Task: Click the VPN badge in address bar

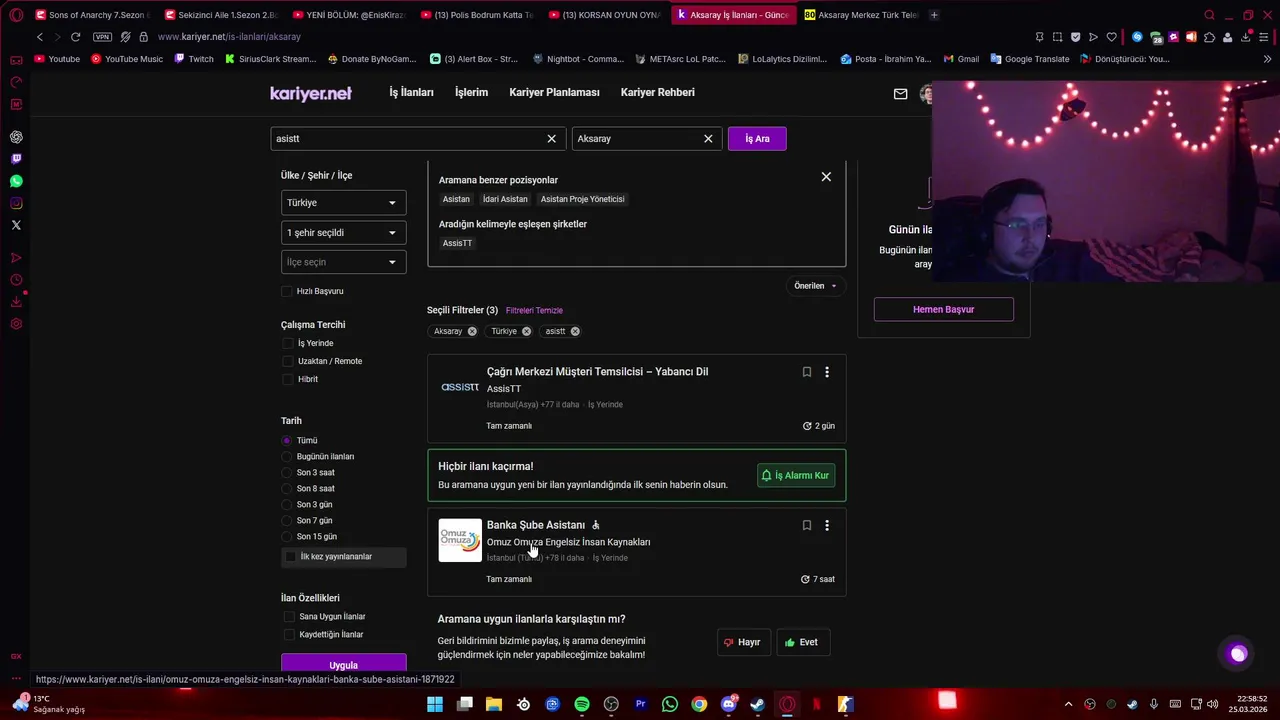Action: 102,37
